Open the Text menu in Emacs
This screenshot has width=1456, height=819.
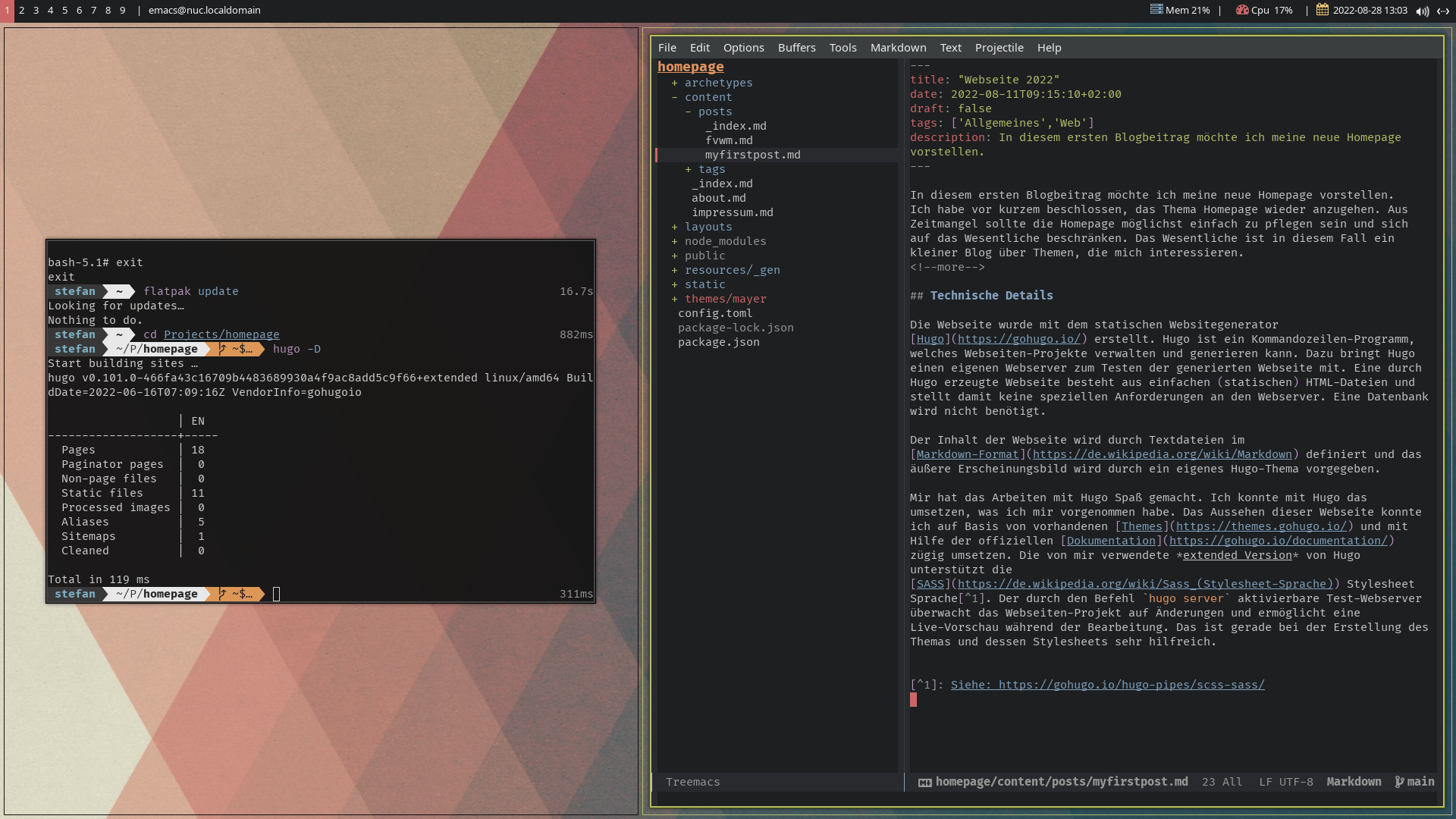pyautogui.click(x=950, y=48)
